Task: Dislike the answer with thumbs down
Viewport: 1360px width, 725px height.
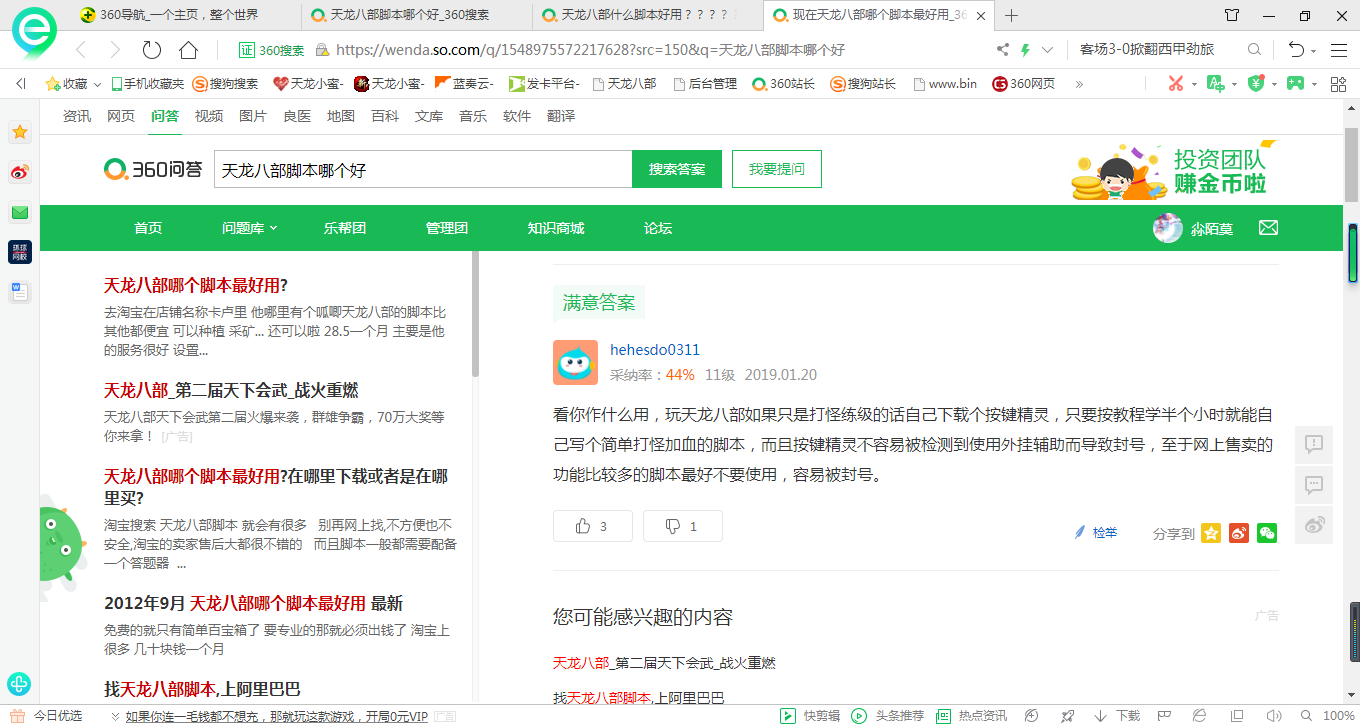Action: point(682,526)
